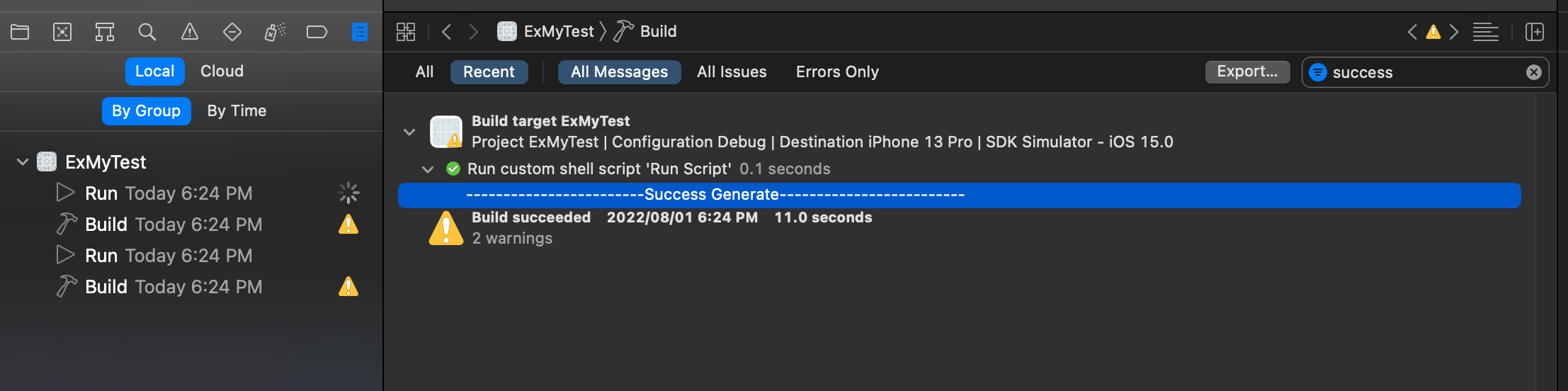Viewport: 1568px width, 391px height.
Task: Clear the success filter text
Action: point(1533,72)
